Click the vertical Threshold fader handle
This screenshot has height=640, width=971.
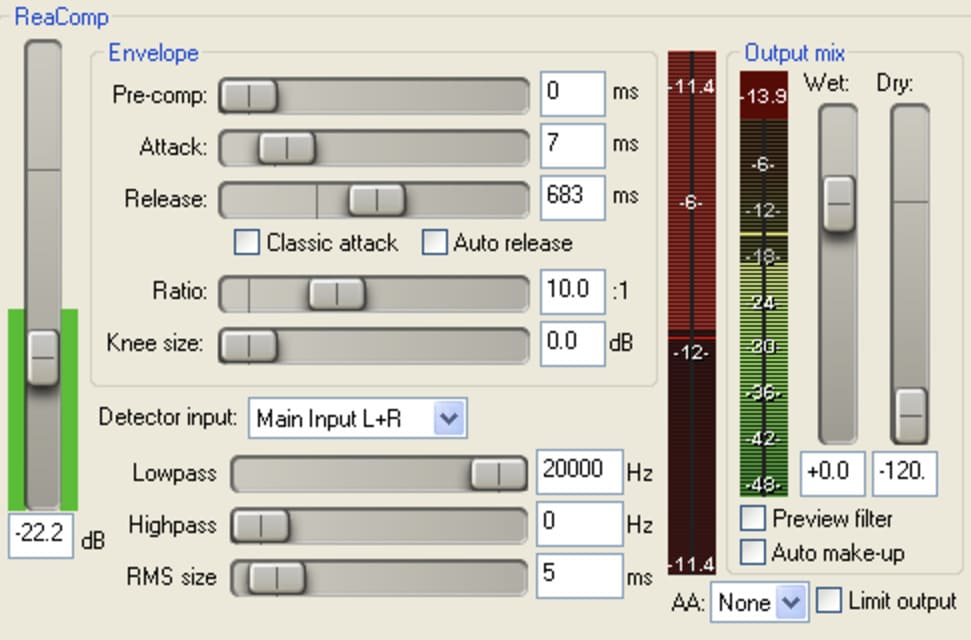pos(43,357)
